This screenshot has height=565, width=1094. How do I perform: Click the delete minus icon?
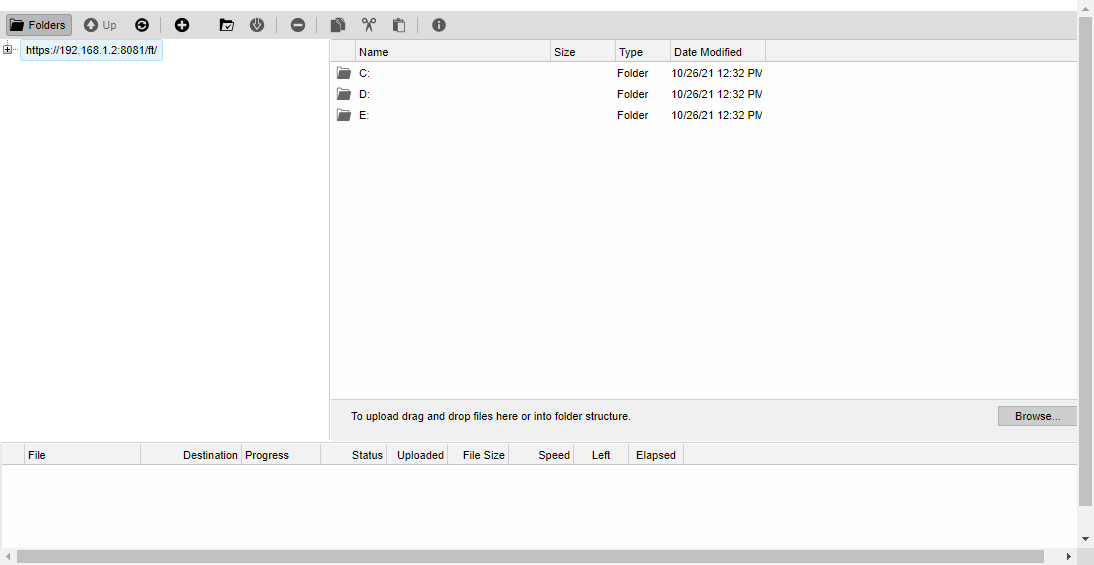(298, 25)
